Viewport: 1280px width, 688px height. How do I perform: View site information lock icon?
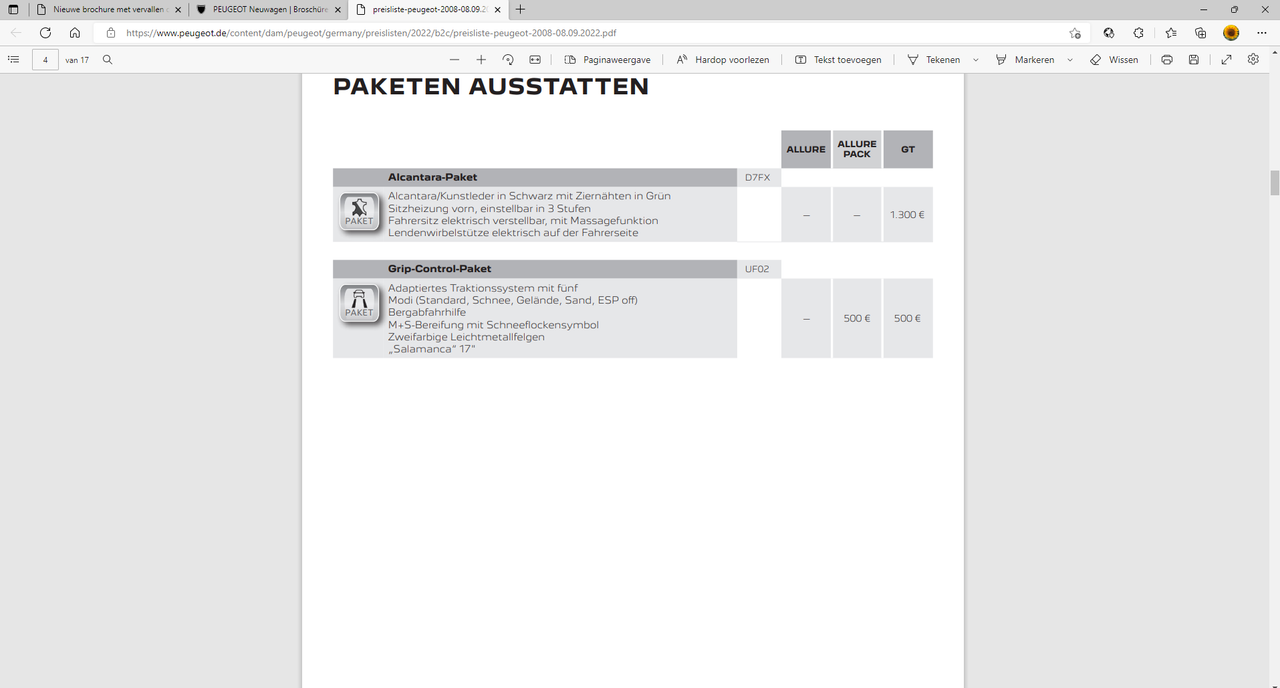111,32
